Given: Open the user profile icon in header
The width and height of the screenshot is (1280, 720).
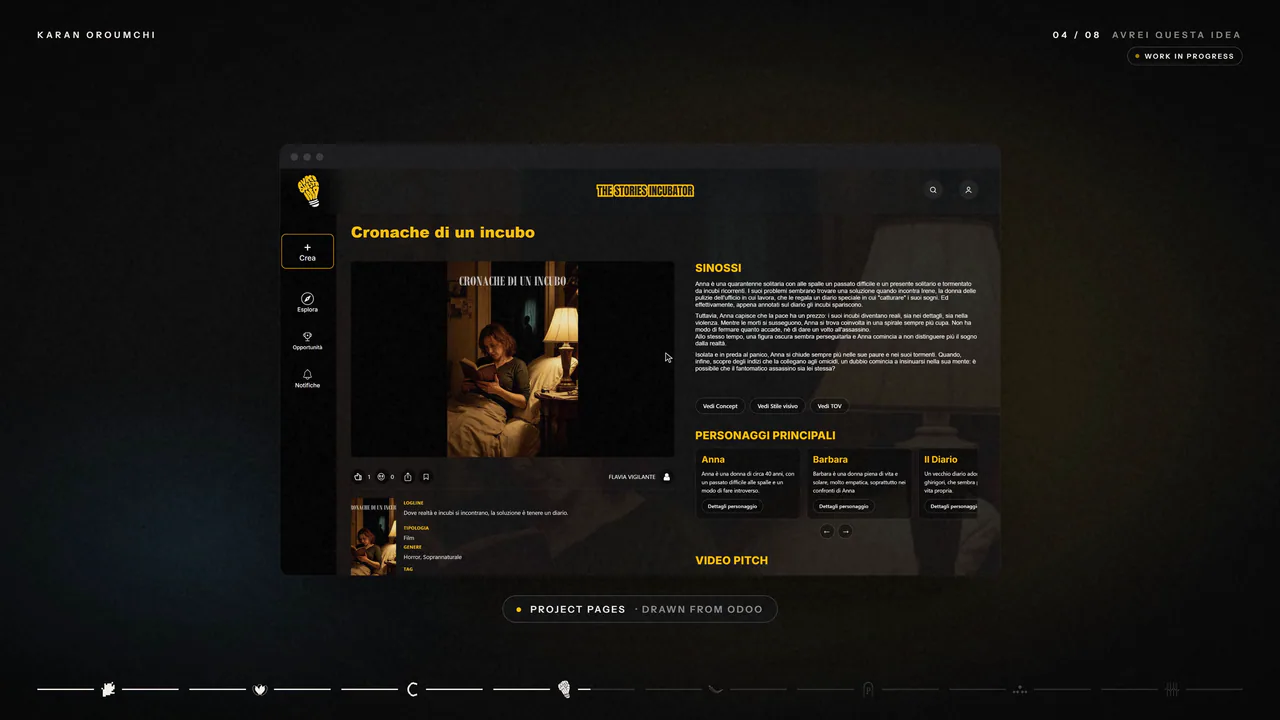Looking at the screenshot, I should click(x=968, y=190).
